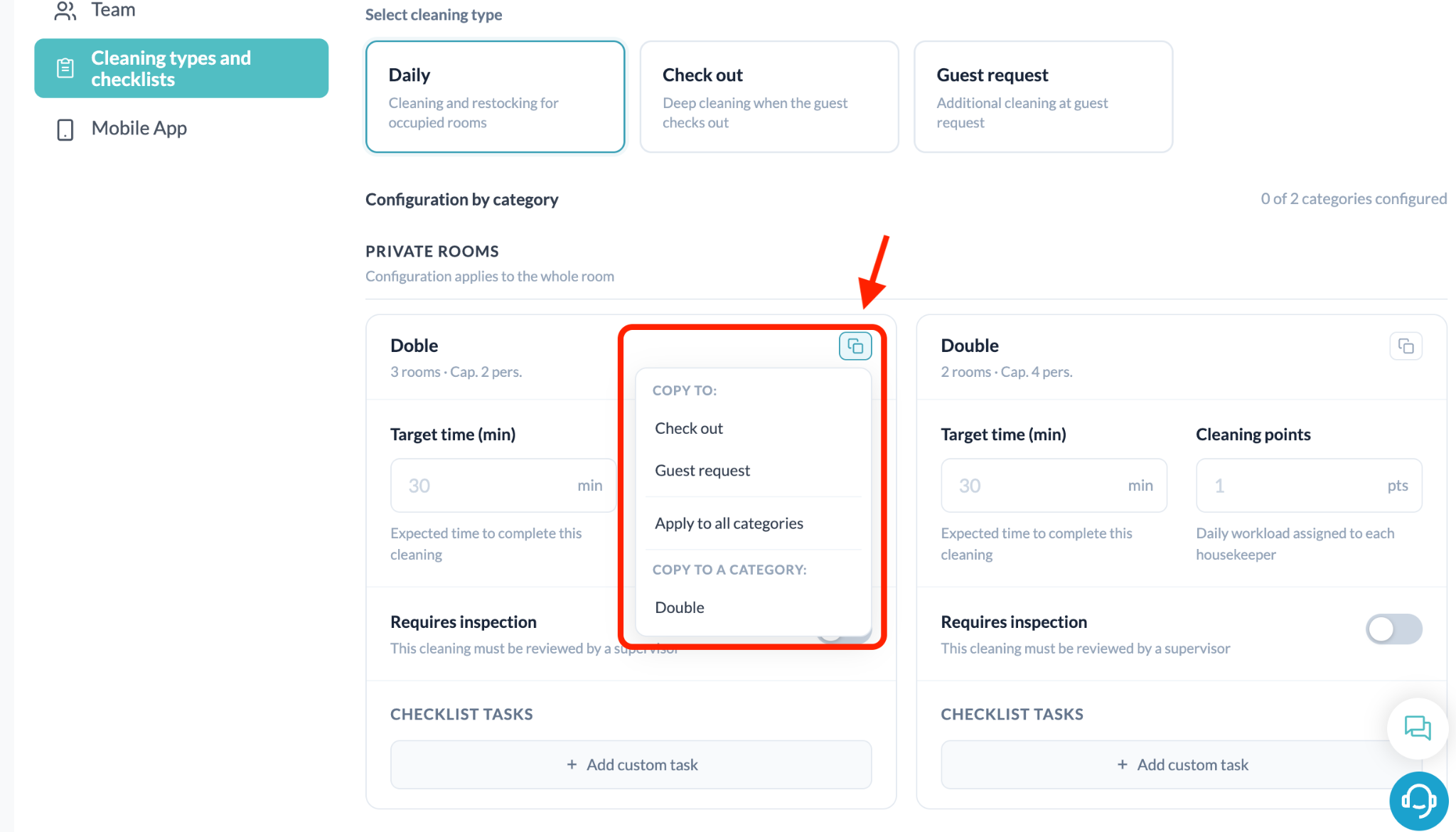Click the copy icon on Doble card
This screenshot has height=832, width=1456.
pyautogui.click(x=855, y=346)
